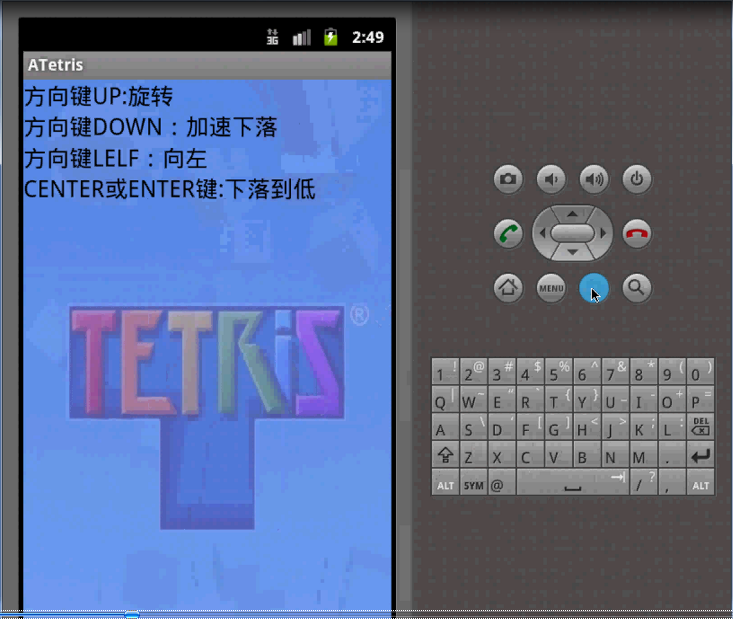Click the A key
Image resolution: width=733 pixels, height=619 pixels.
(445, 426)
